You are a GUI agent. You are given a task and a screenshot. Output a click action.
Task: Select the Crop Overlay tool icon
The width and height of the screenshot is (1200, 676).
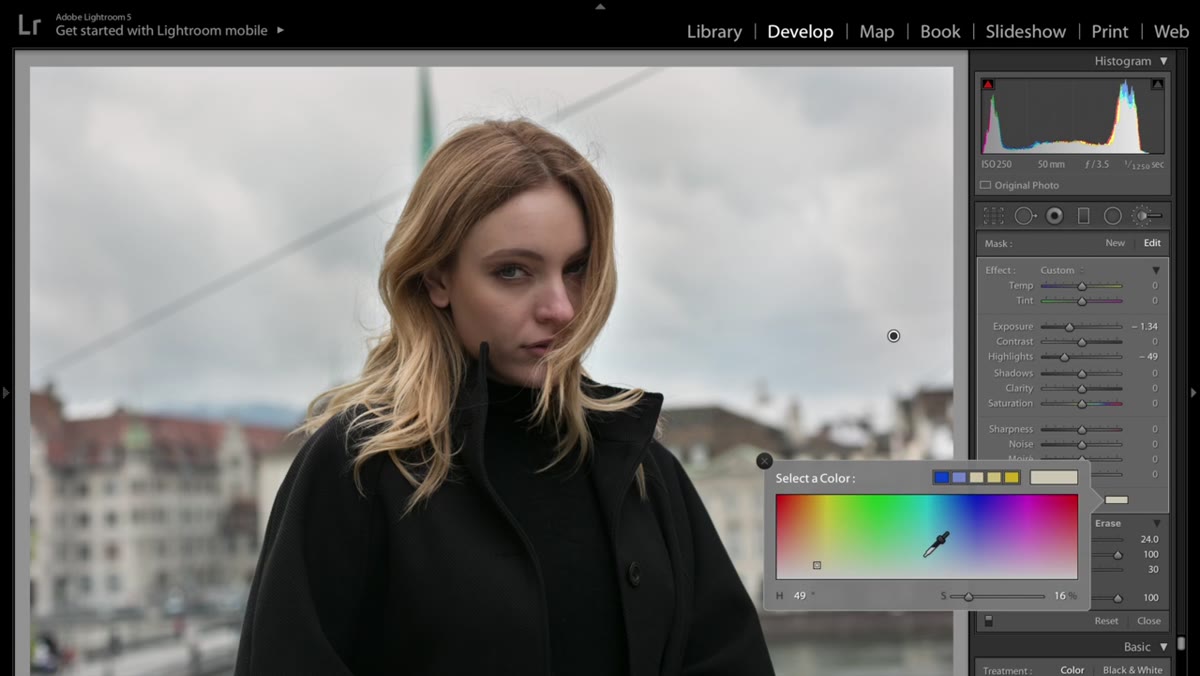[x=993, y=216]
